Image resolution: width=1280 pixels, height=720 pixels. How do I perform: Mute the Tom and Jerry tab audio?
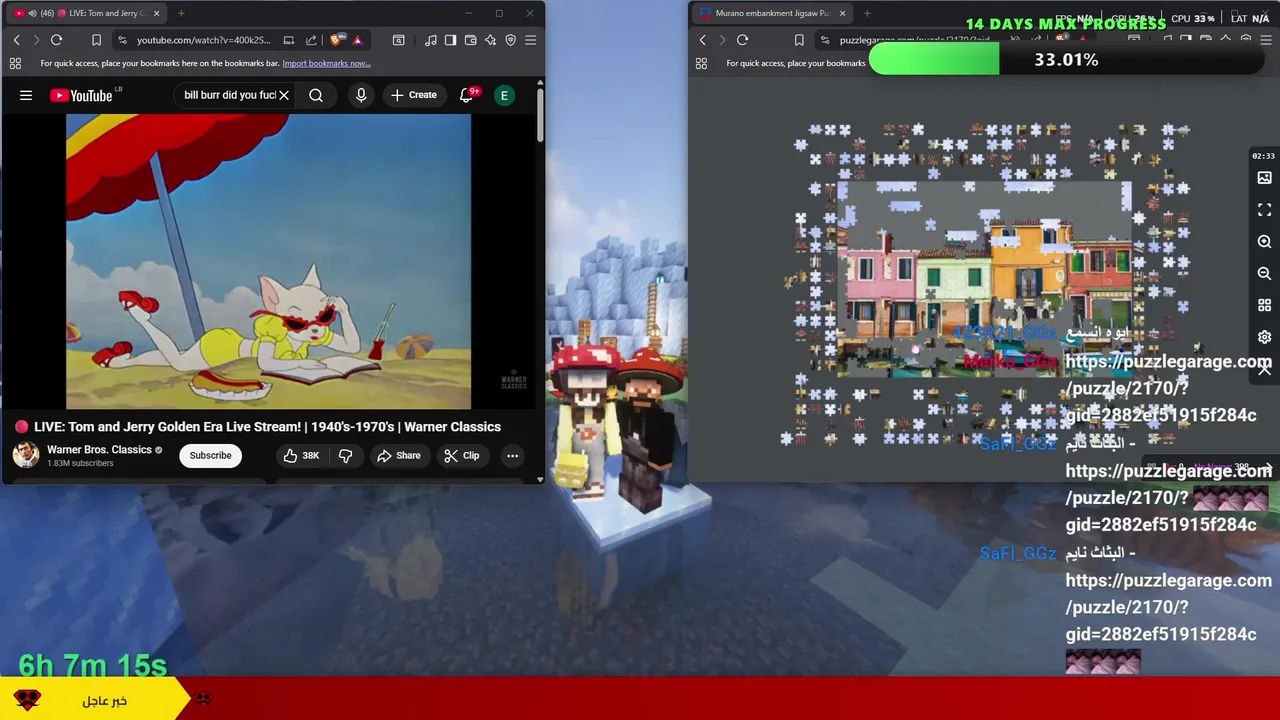[32, 13]
